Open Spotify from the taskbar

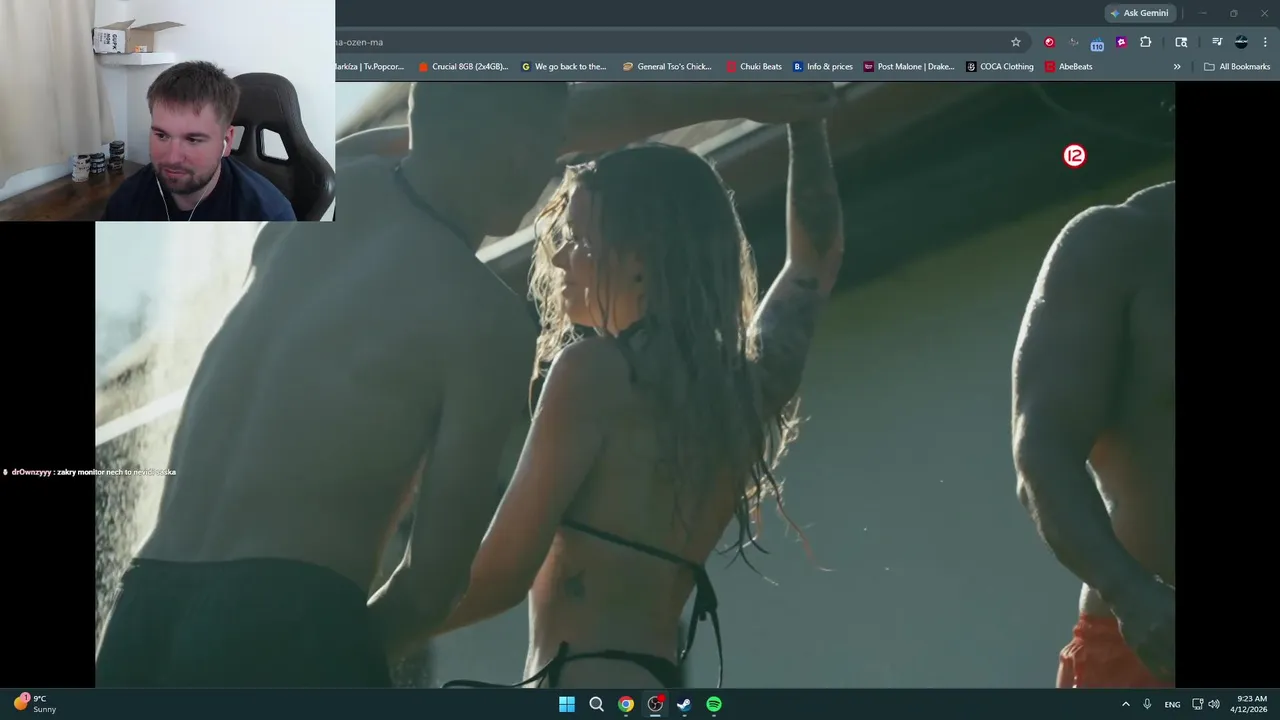point(714,704)
